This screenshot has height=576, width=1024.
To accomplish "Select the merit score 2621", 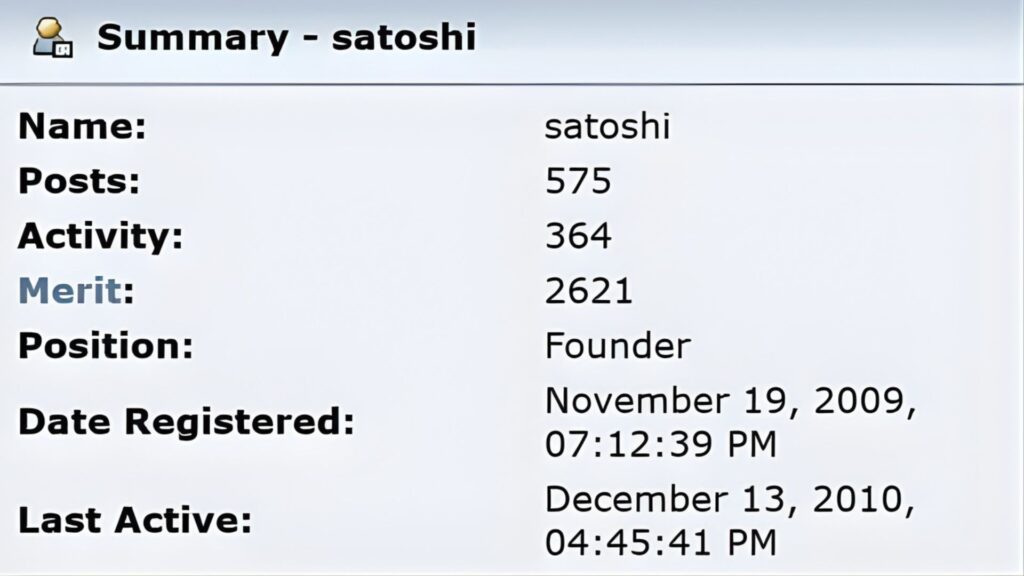I will (x=589, y=291).
